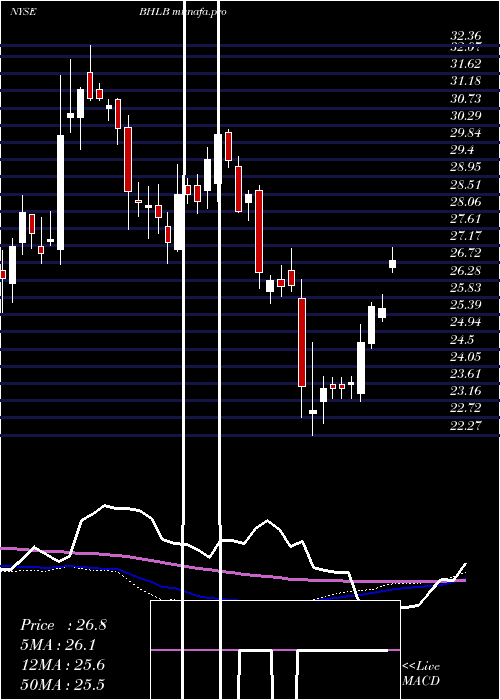Click the 31.18 price axis label
Image resolution: width=500 pixels, height=700 pixels.
[x=466, y=81]
